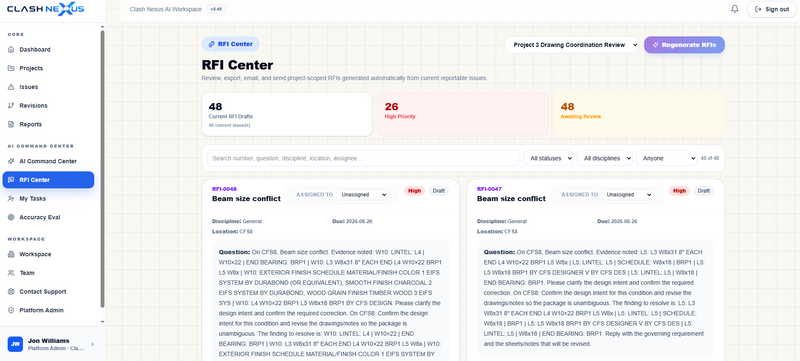Click the Accuracy Eval icon

pyautogui.click(x=11, y=217)
